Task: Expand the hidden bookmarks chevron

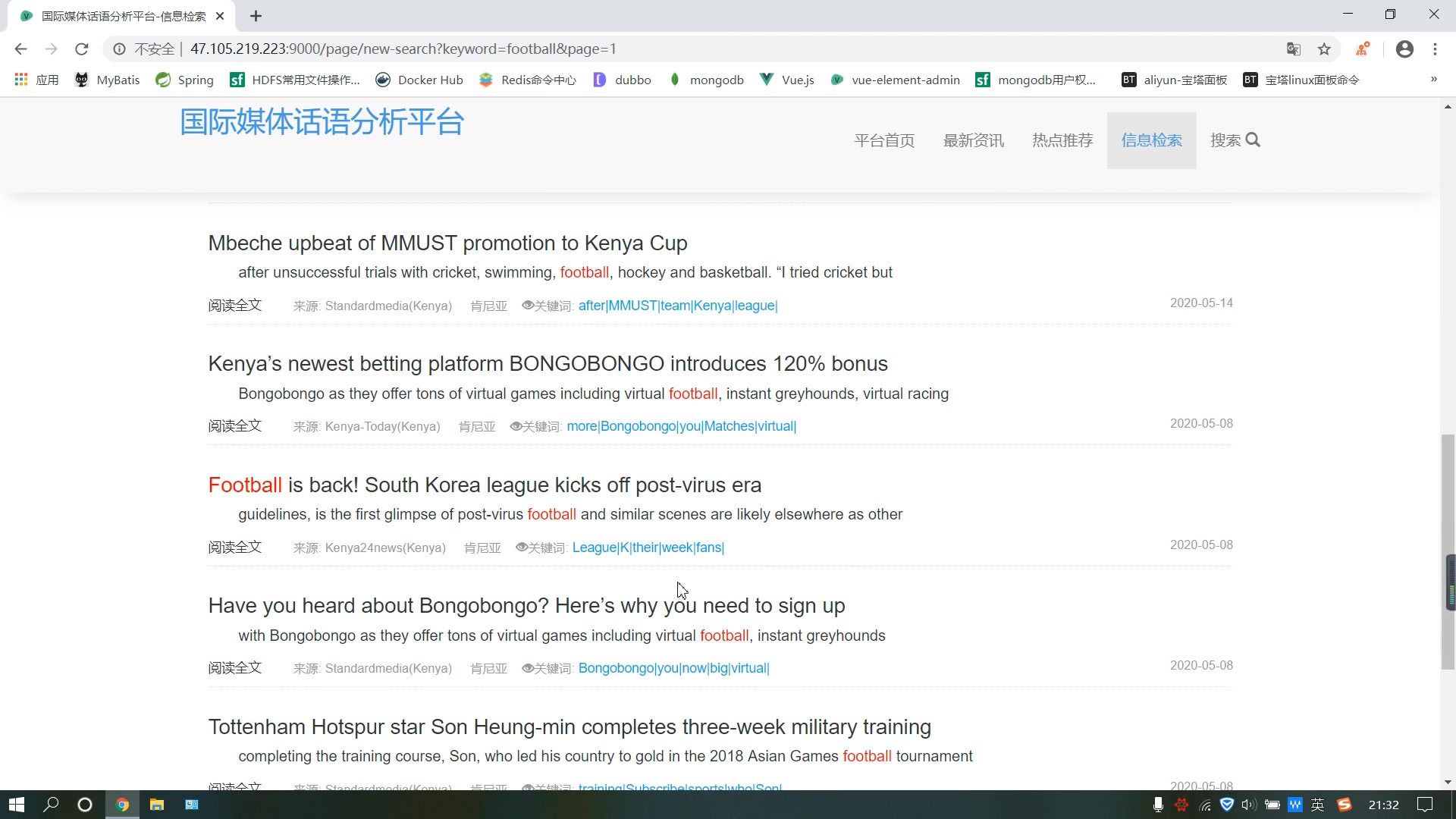Action: [1433, 80]
